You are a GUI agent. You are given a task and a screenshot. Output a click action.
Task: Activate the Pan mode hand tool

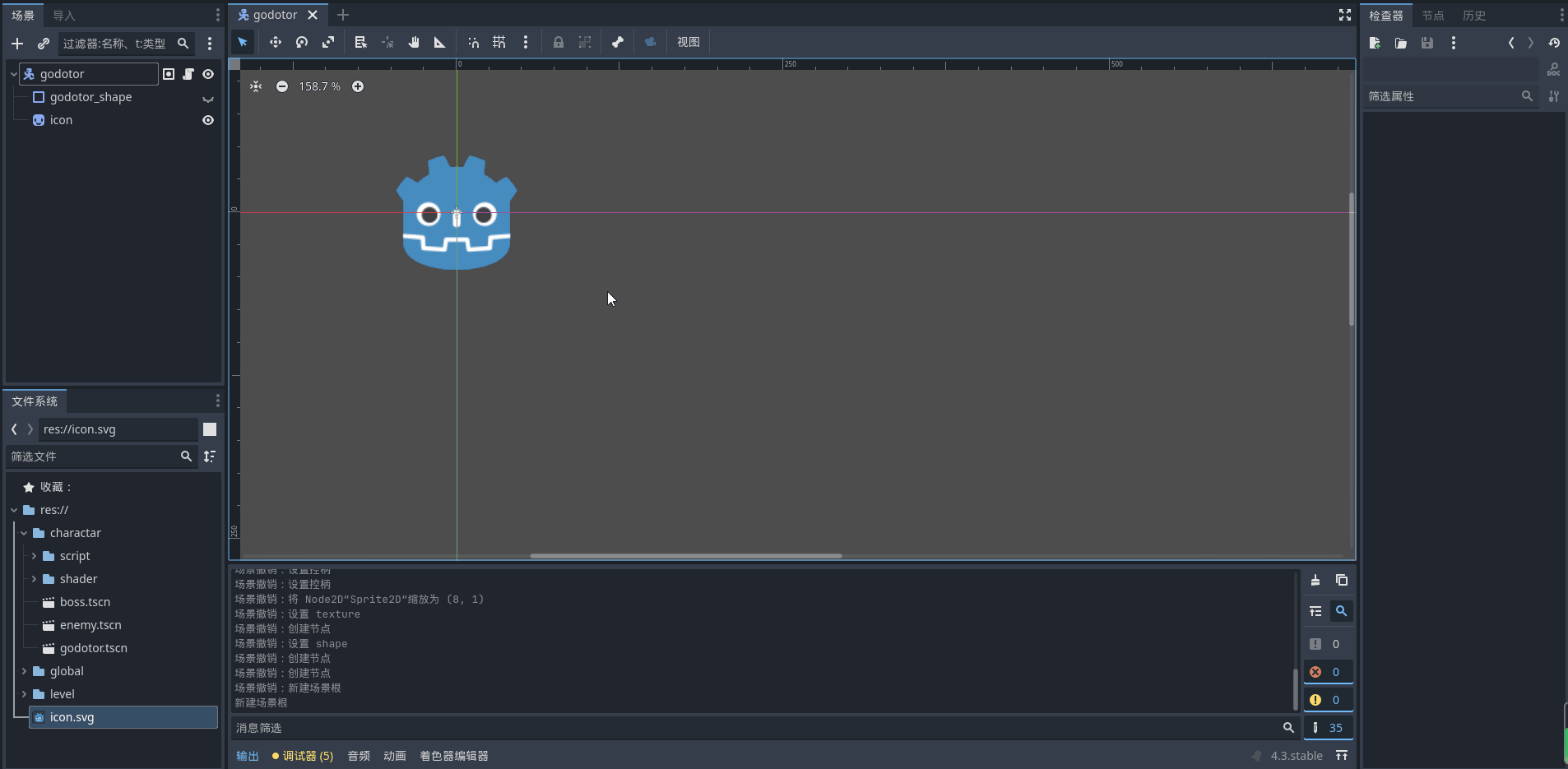(x=414, y=42)
